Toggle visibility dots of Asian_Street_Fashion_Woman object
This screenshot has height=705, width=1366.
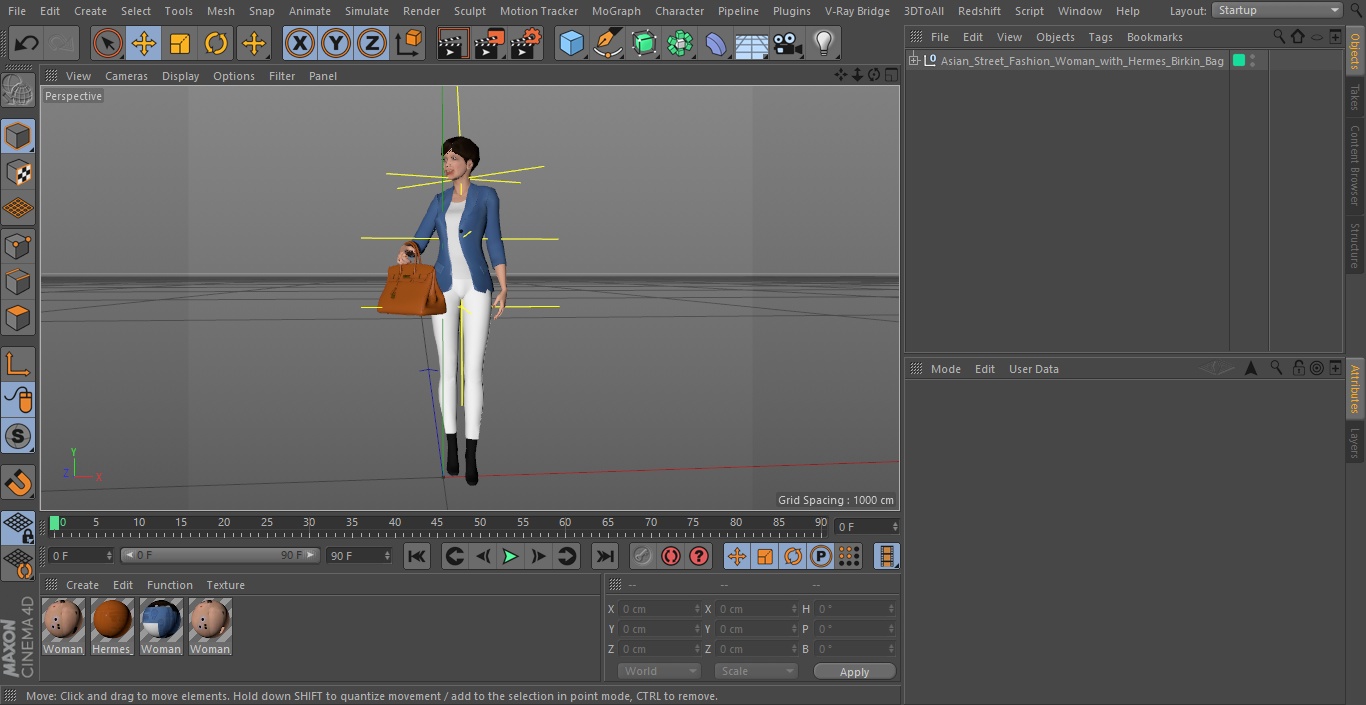(1252, 61)
